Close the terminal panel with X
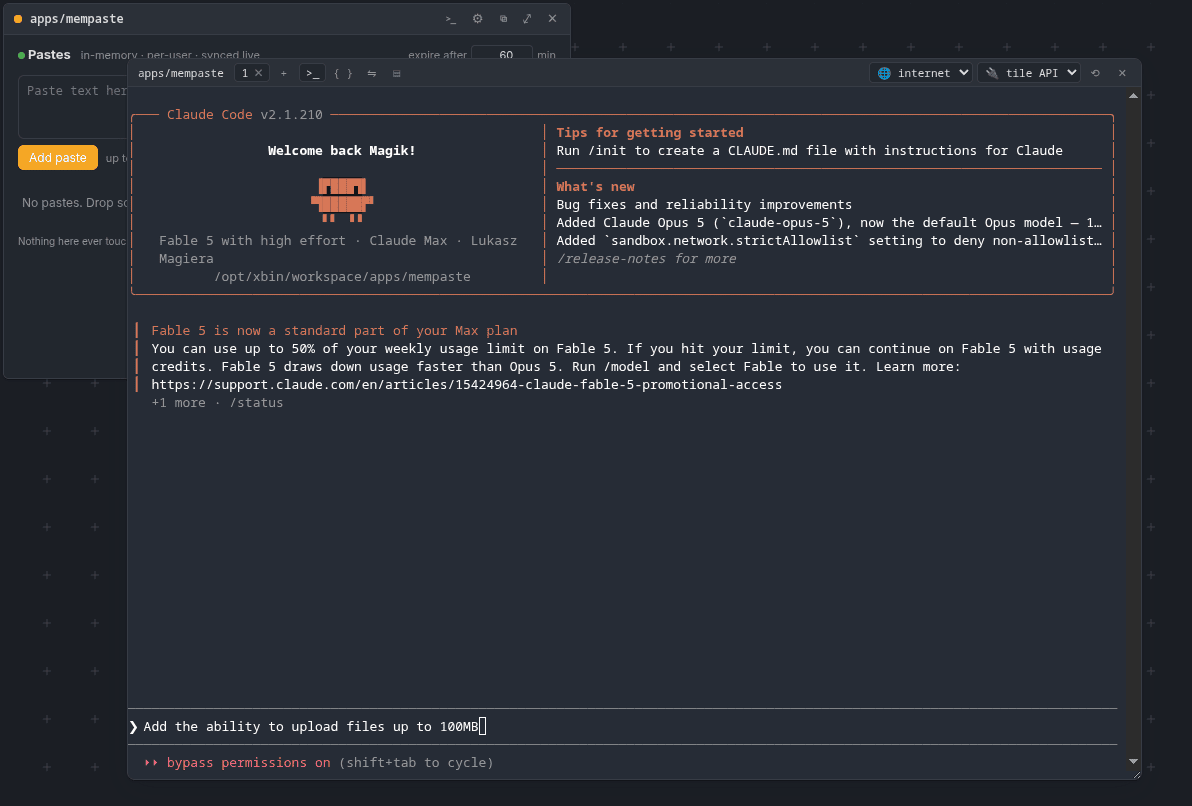1192x806 pixels. pos(1122,73)
